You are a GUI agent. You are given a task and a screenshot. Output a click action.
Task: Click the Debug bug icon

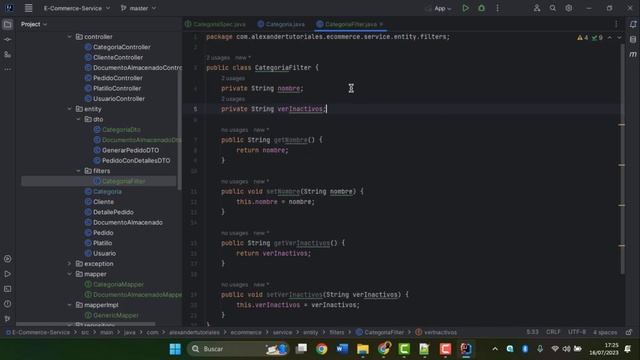point(482,8)
